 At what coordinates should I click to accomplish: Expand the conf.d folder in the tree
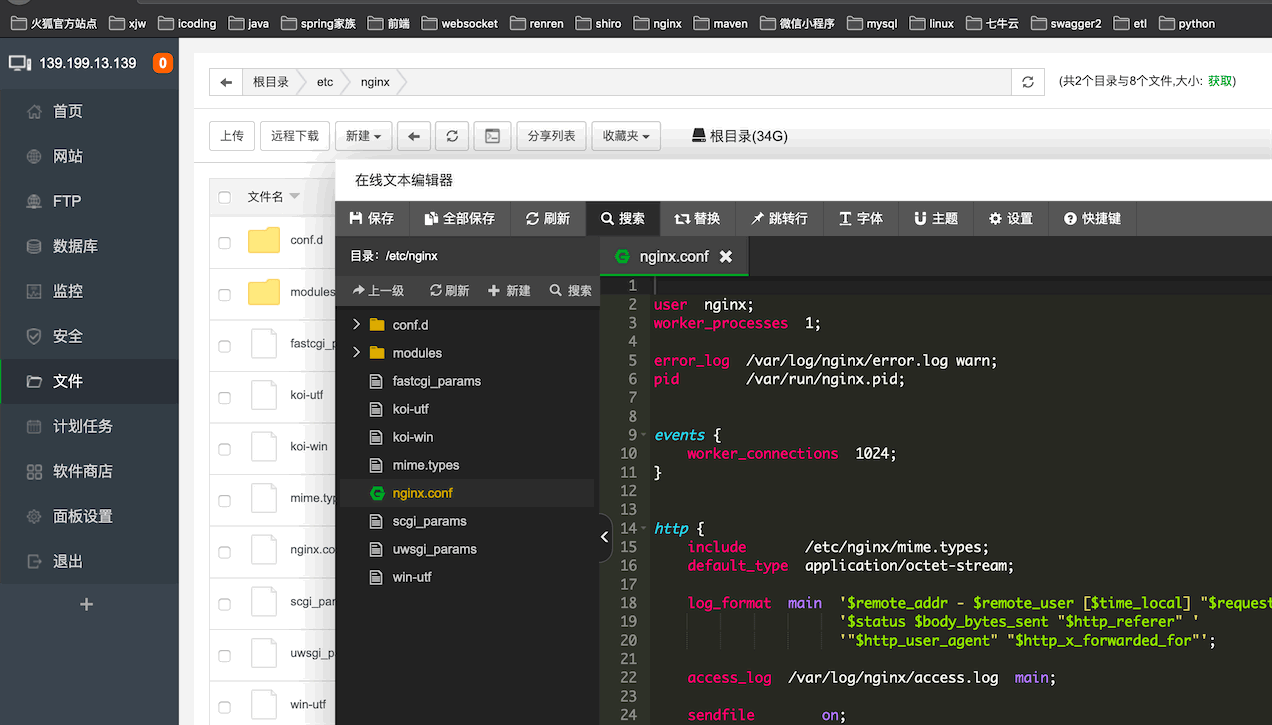[357, 325]
